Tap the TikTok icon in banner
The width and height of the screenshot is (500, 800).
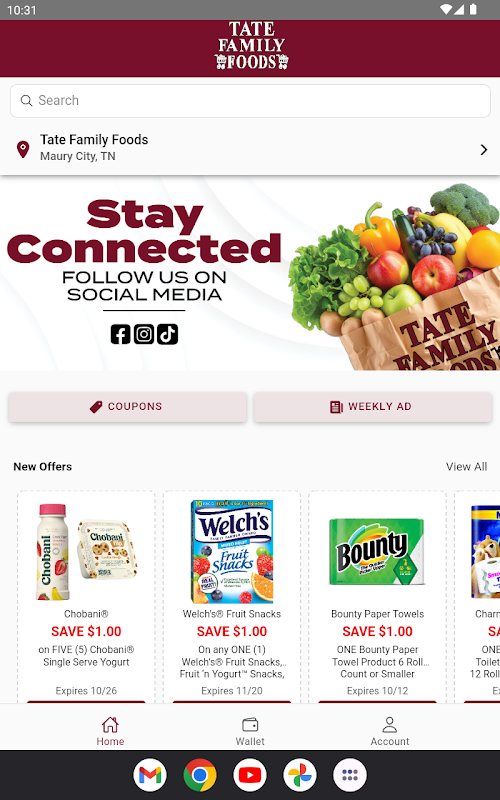click(167, 334)
